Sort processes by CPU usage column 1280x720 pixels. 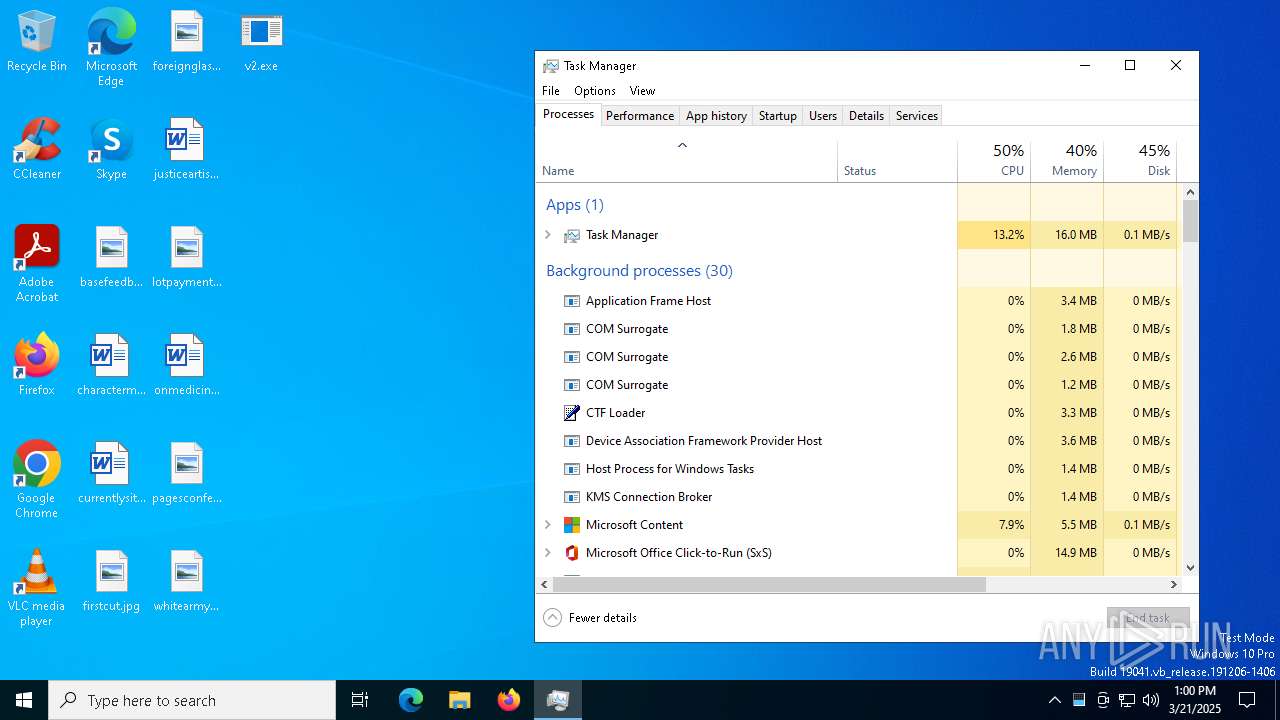point(994,160)
